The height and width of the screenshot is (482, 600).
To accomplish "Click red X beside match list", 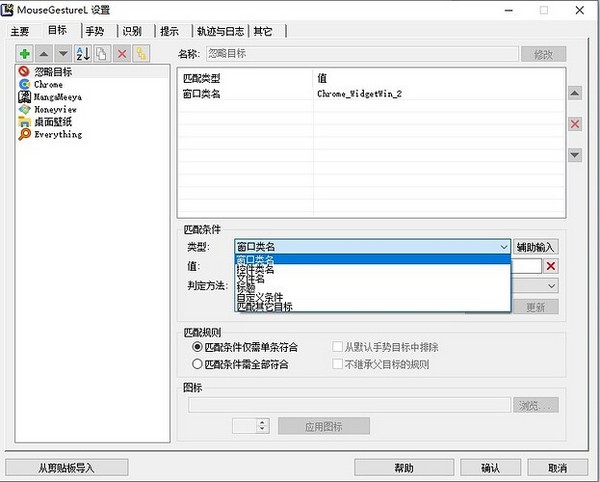I will 574,124.
